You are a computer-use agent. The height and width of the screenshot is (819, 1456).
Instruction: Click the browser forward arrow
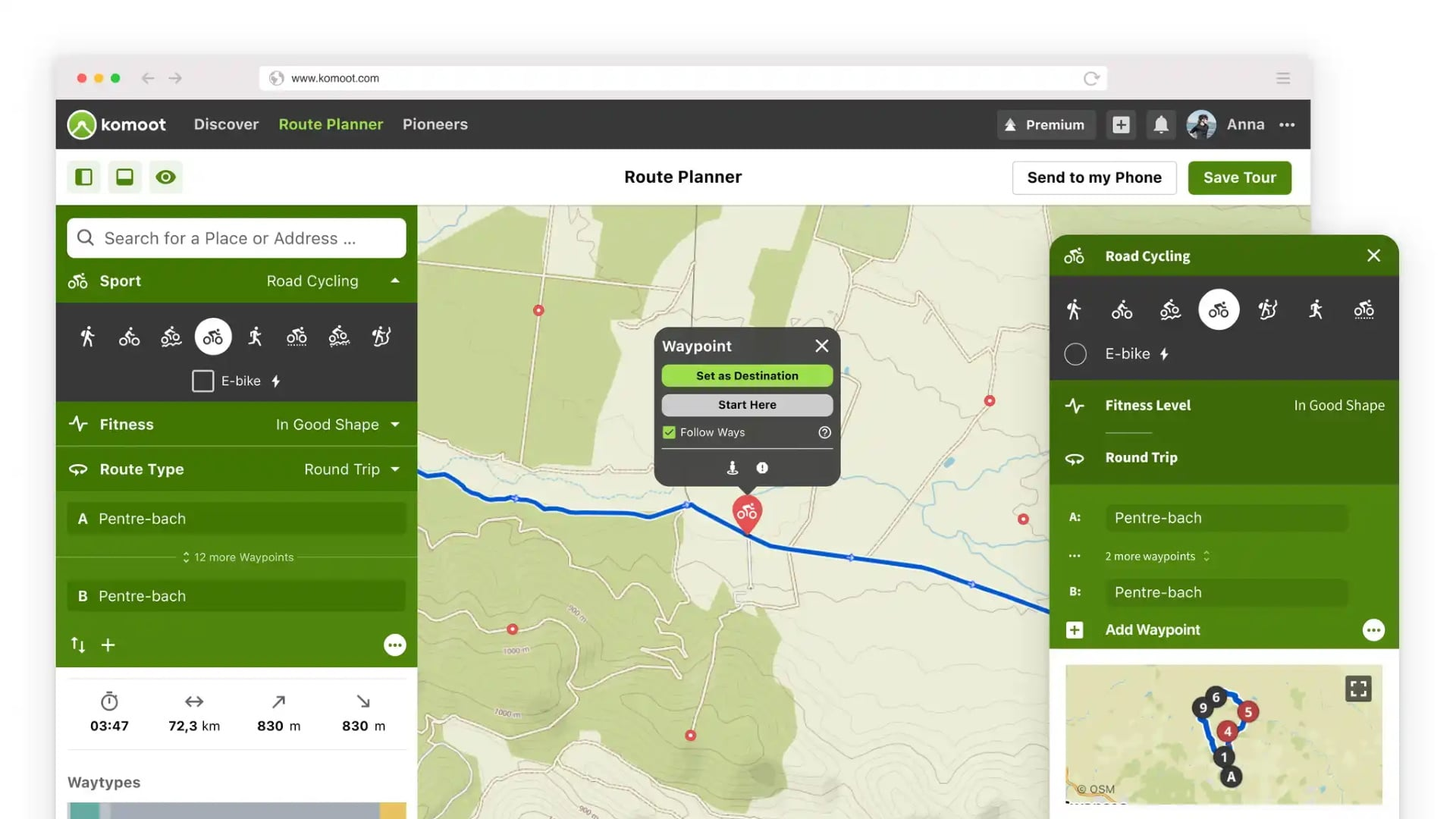[x=175, y=78]
